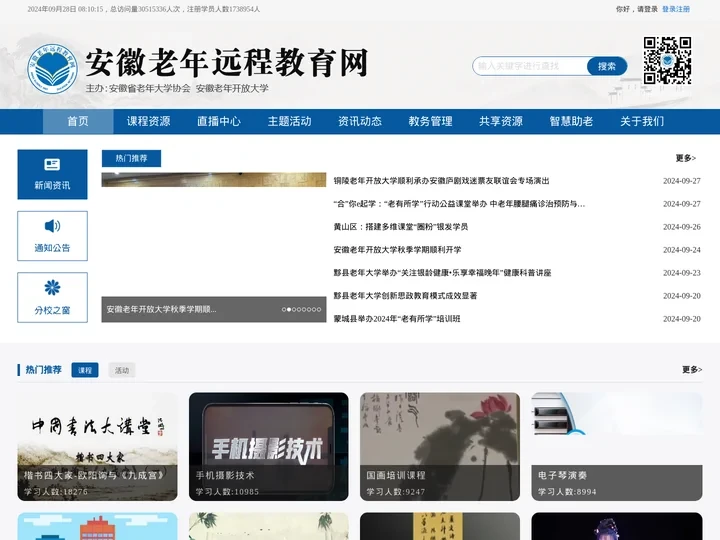Click 更多> in the news section
The width and height of the screenshot is (720, 540).
click(x=686, y=158)
